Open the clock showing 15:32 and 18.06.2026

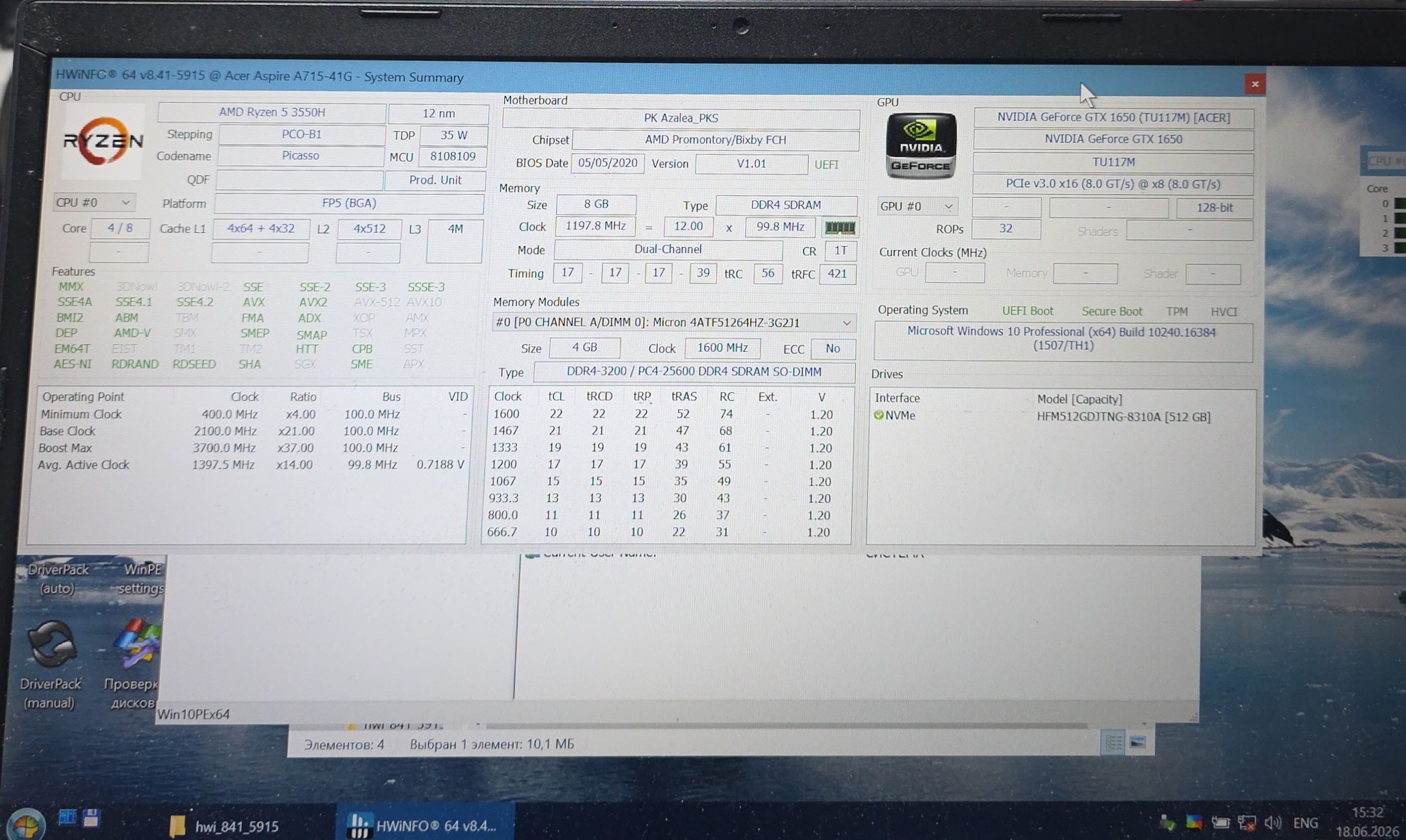coord(1367,822)
